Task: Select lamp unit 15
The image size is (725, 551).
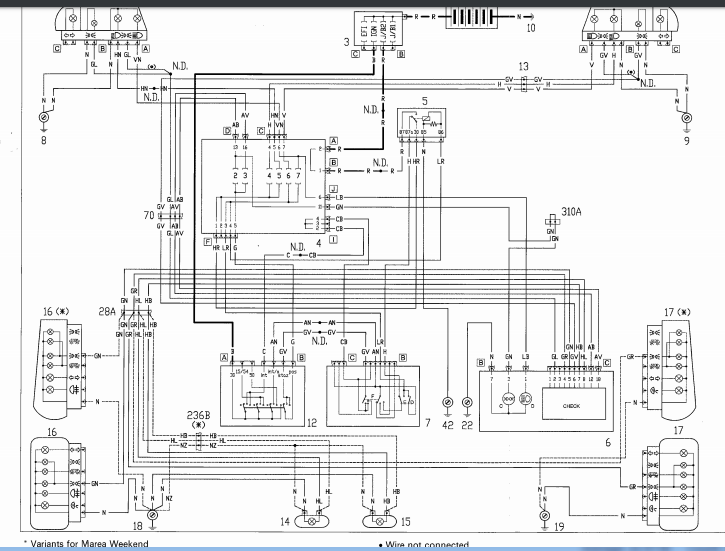Action: 378,521
